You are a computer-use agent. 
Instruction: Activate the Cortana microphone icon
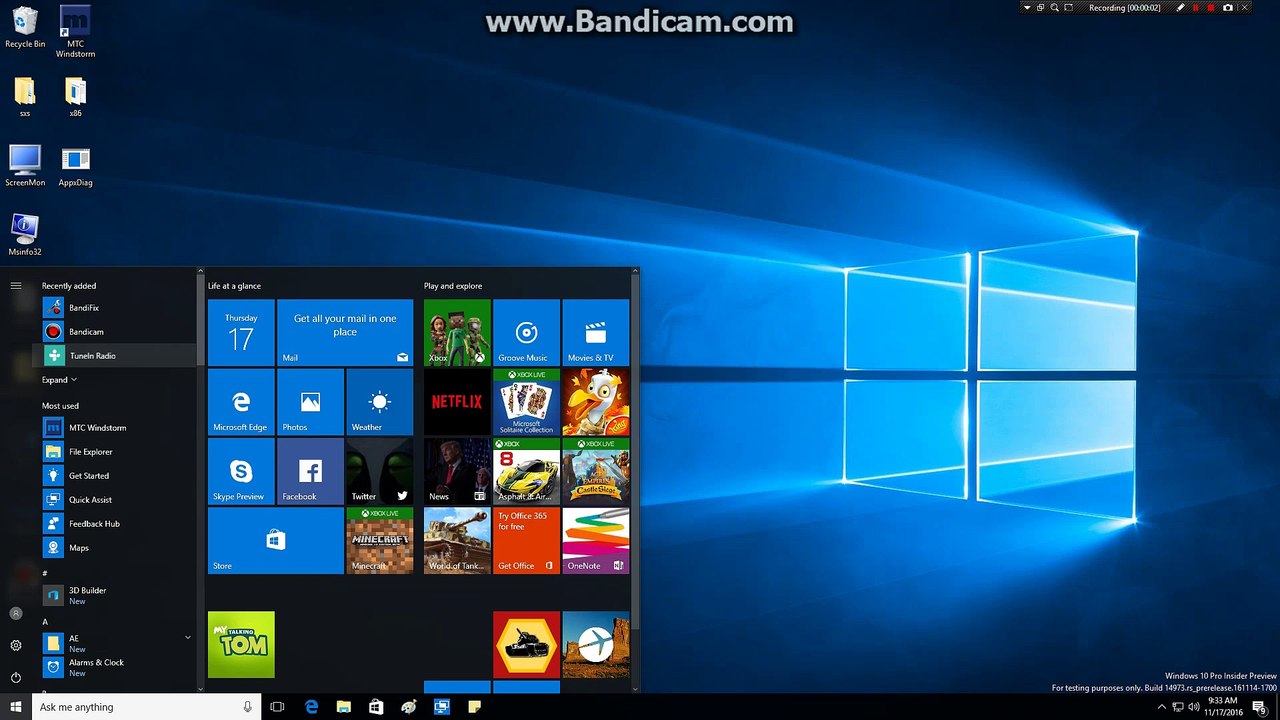(x=248, y=707)
